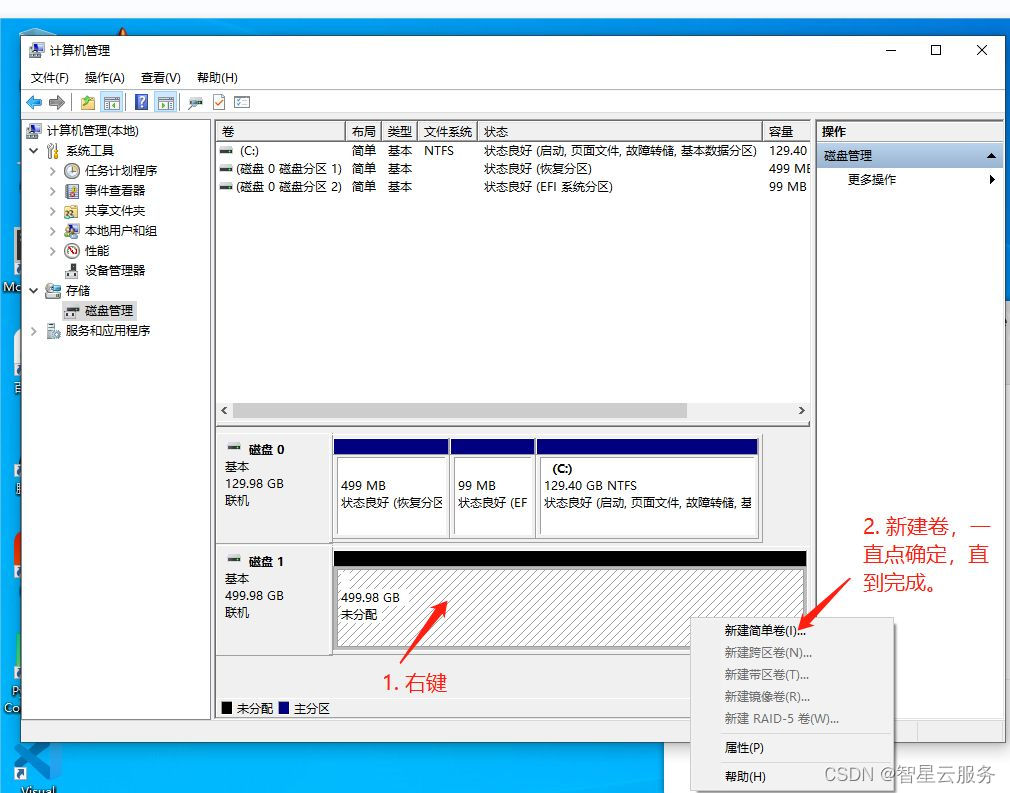The height and width of the screenshot is (793, 1010).
Task: Sort by the 容量 column header
Action: pos(786,131)
